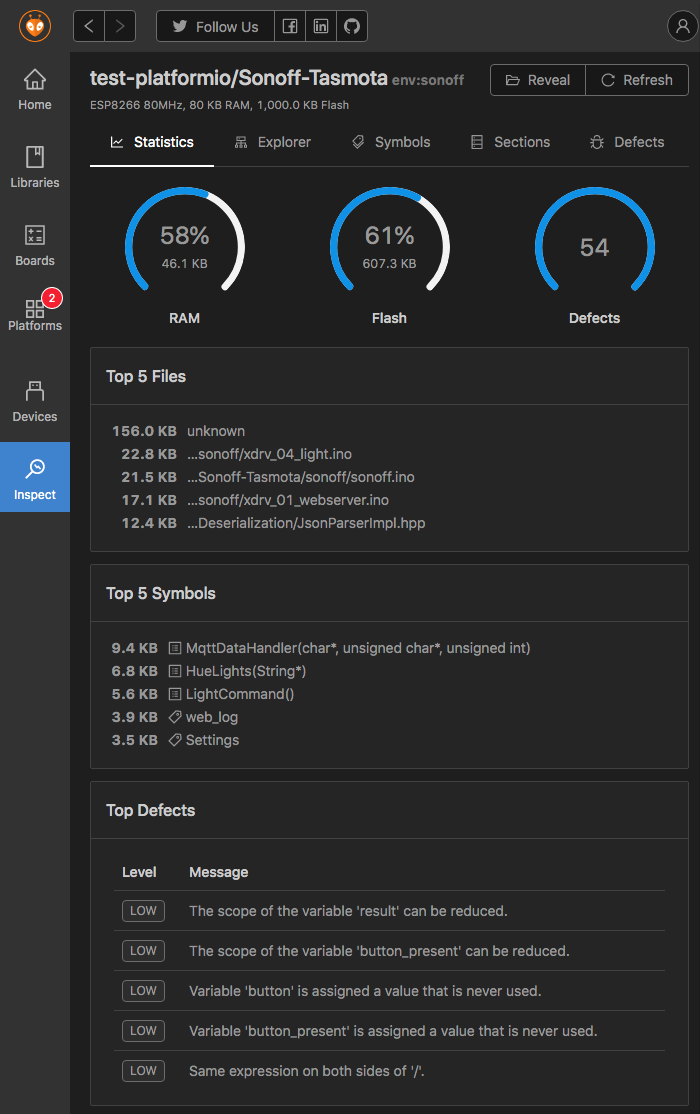The height and width of the screenshot is (1114, 700).
Task: Click the MqttDataHandler symbol entry
Action: click(x=358, y=648)
